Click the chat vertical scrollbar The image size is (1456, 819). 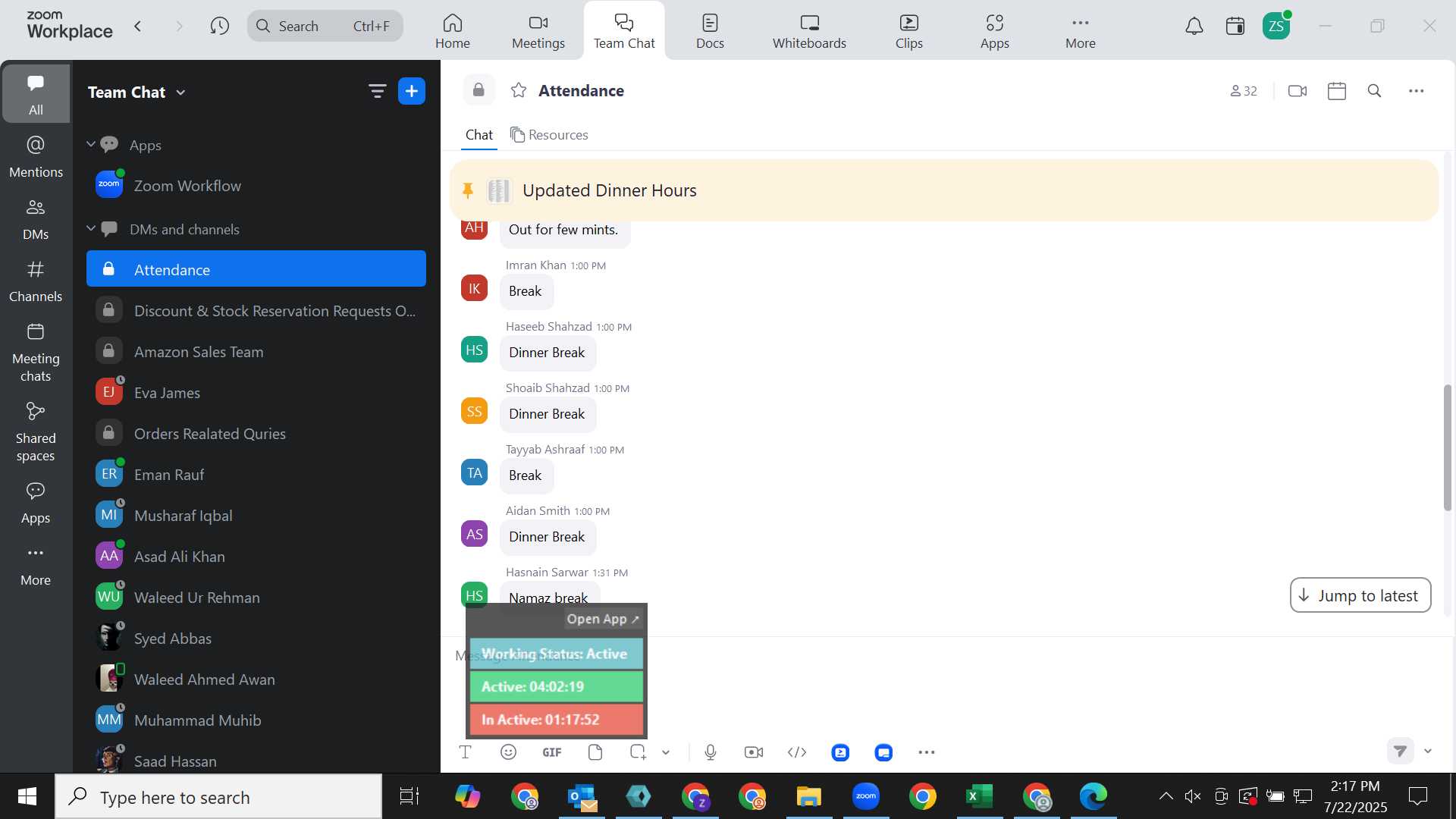(1448, 447)
